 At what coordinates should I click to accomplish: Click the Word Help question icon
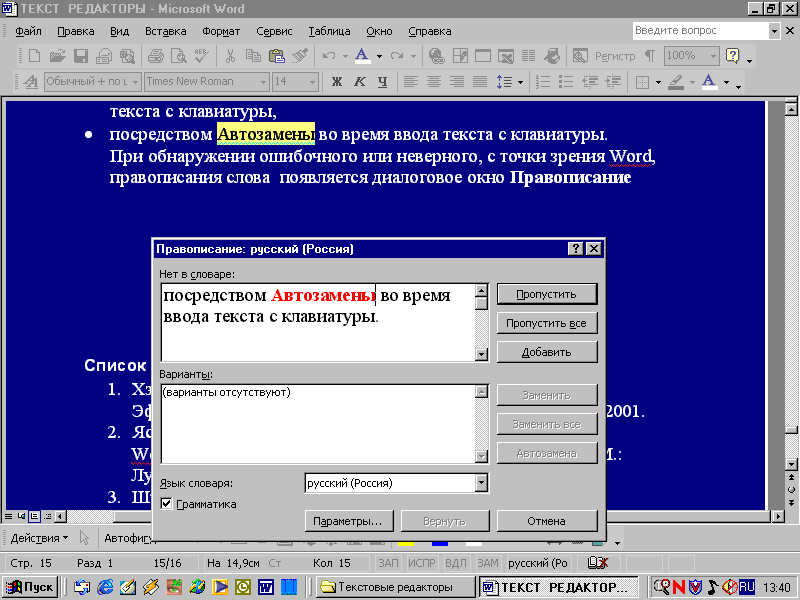733,56
